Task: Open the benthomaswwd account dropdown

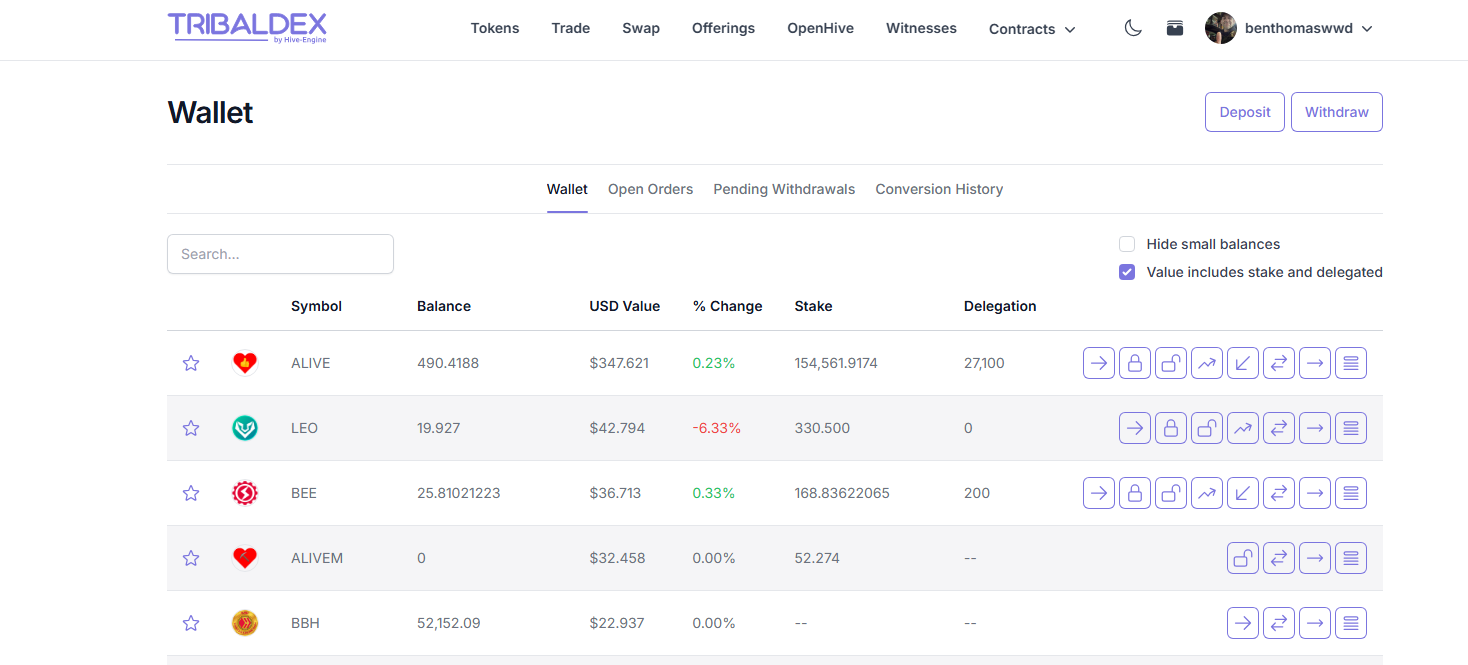Action: (x=1290, y=29)
